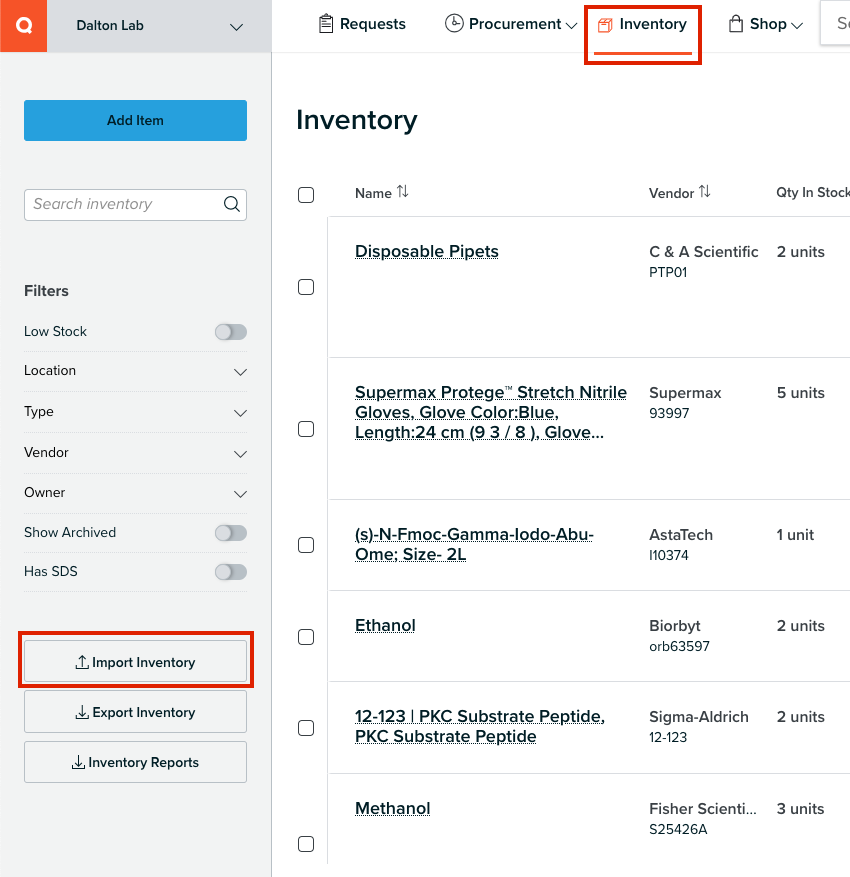Open the (s)-N-Fmoc-Gamma-Iodo-Abu-Ome item link
Image resolution: width=850 pixels, height=877 pixels.
tap(474, 544)
